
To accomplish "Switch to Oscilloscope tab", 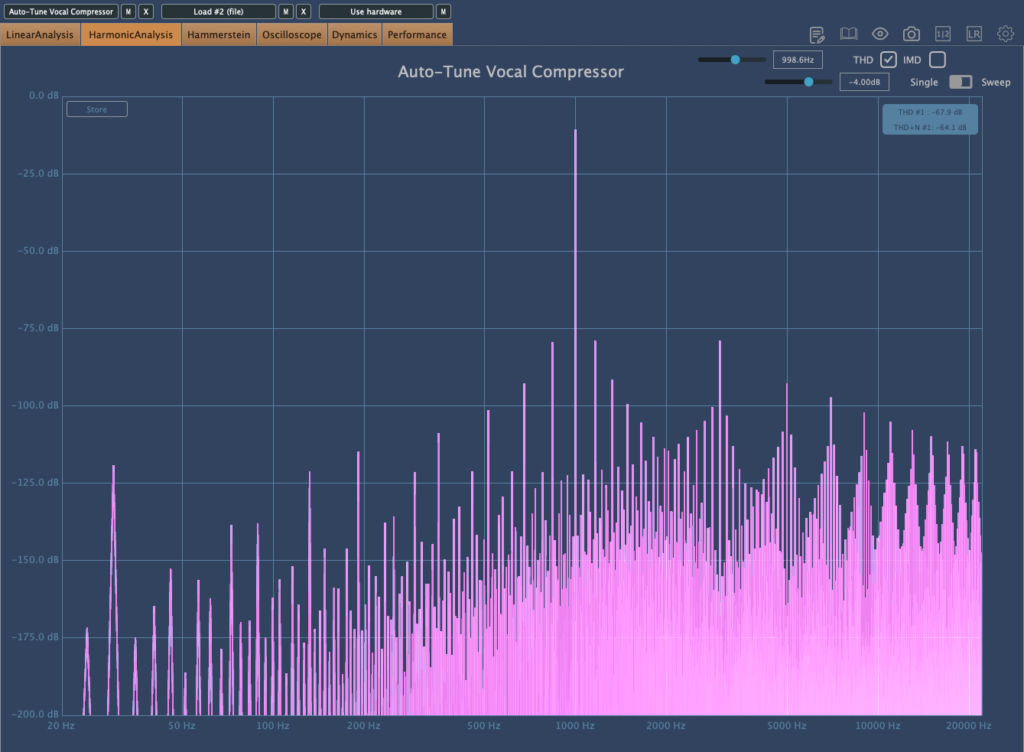I will coord(292,35).
